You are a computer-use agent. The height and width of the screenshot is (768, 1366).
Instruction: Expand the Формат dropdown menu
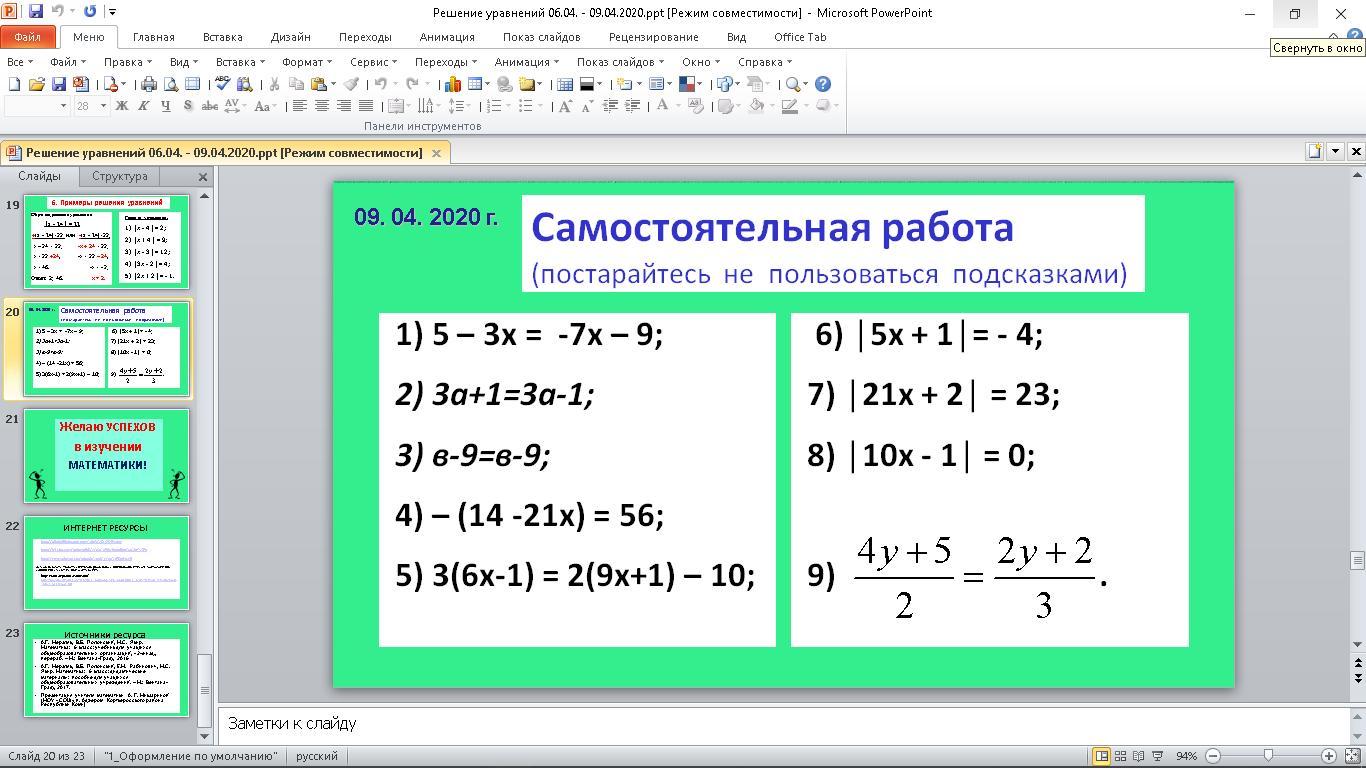tap(305, 62)
